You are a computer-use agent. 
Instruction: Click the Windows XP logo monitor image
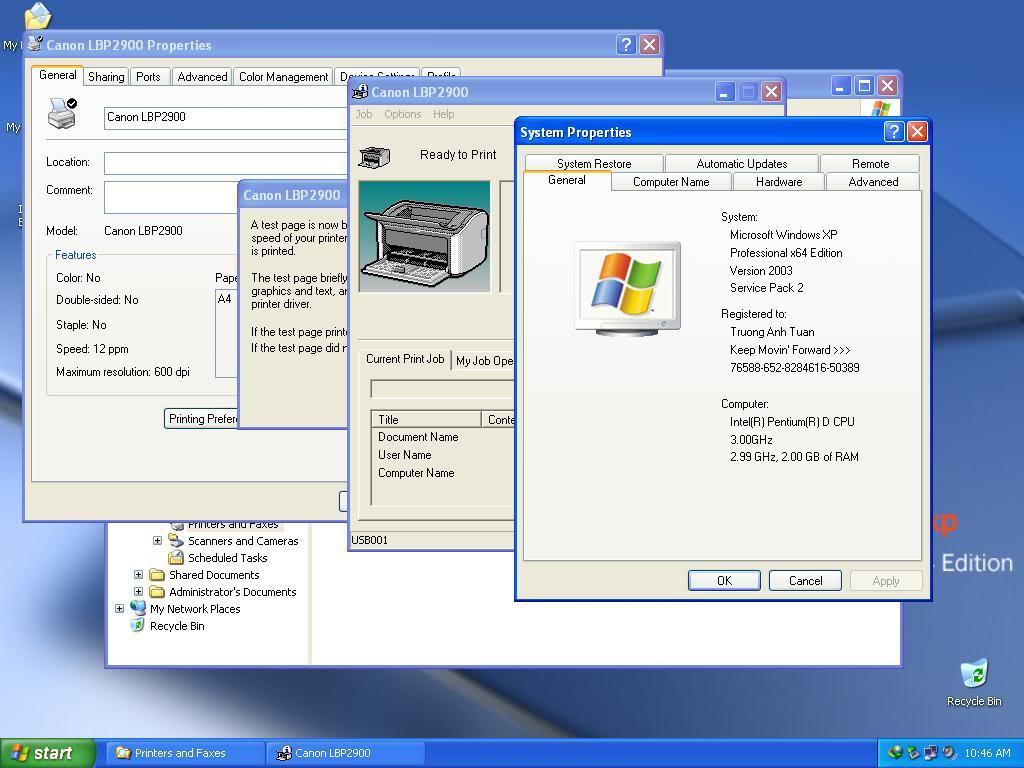point(628,288)
